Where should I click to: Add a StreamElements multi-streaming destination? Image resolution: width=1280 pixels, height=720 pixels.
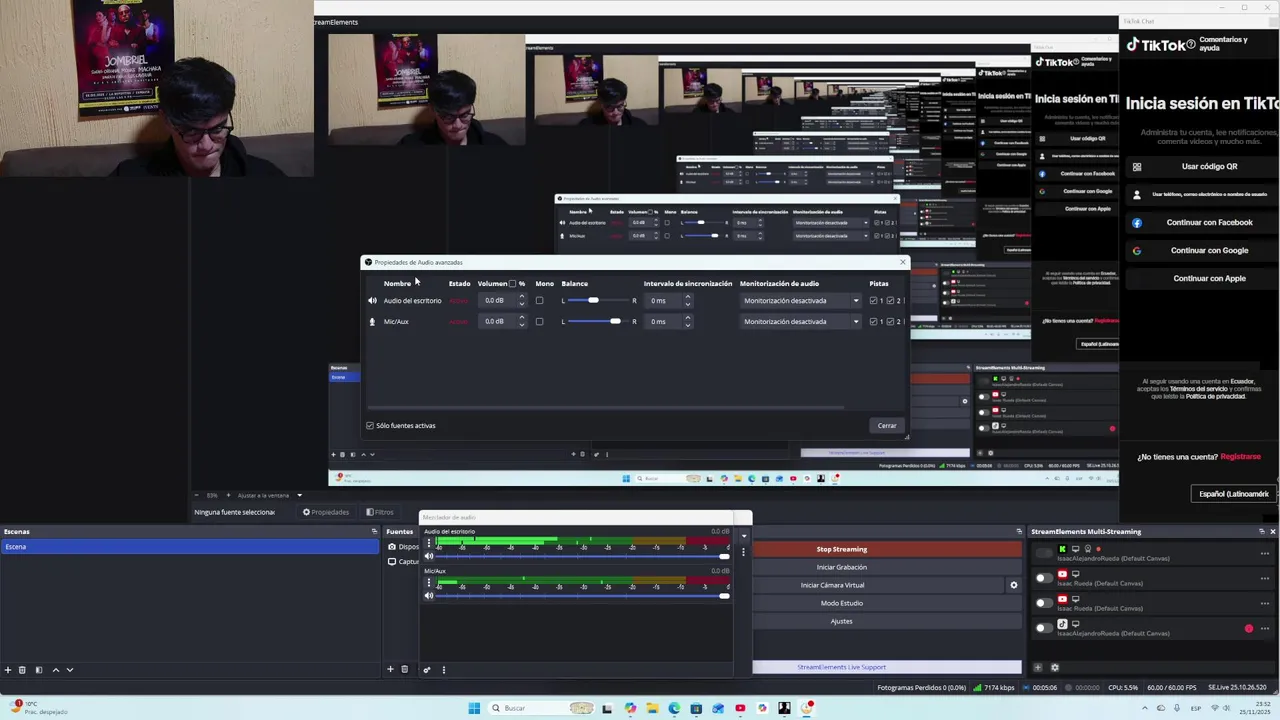1037,667
